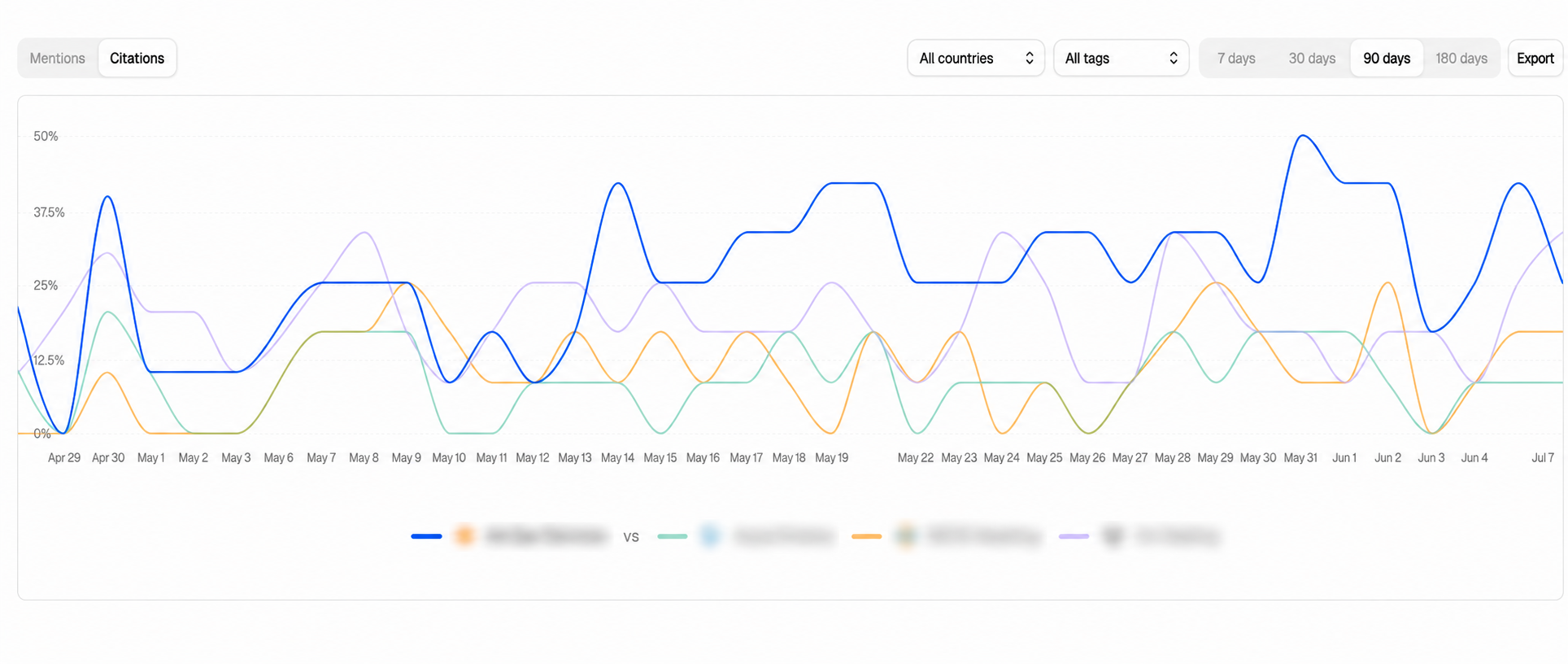
Task: Click the May 31 date label
Action: click(1300, 458)
